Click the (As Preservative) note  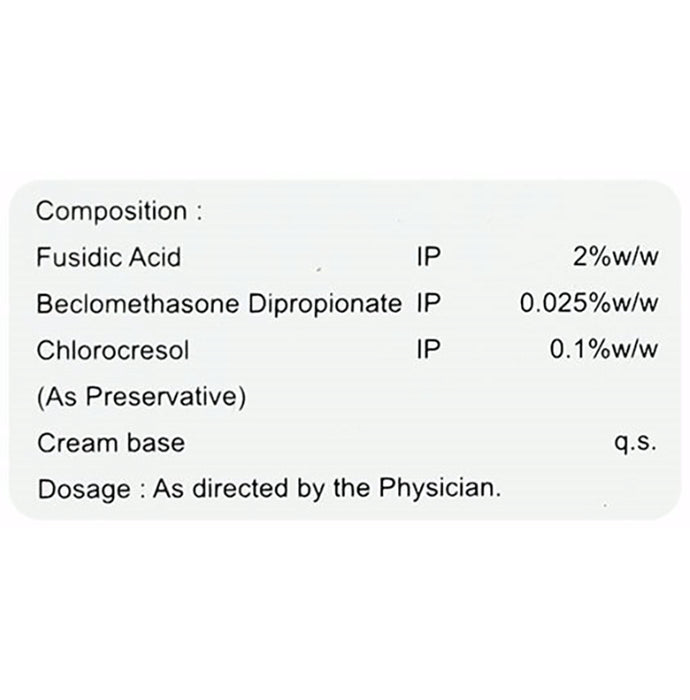click(141, 397)
